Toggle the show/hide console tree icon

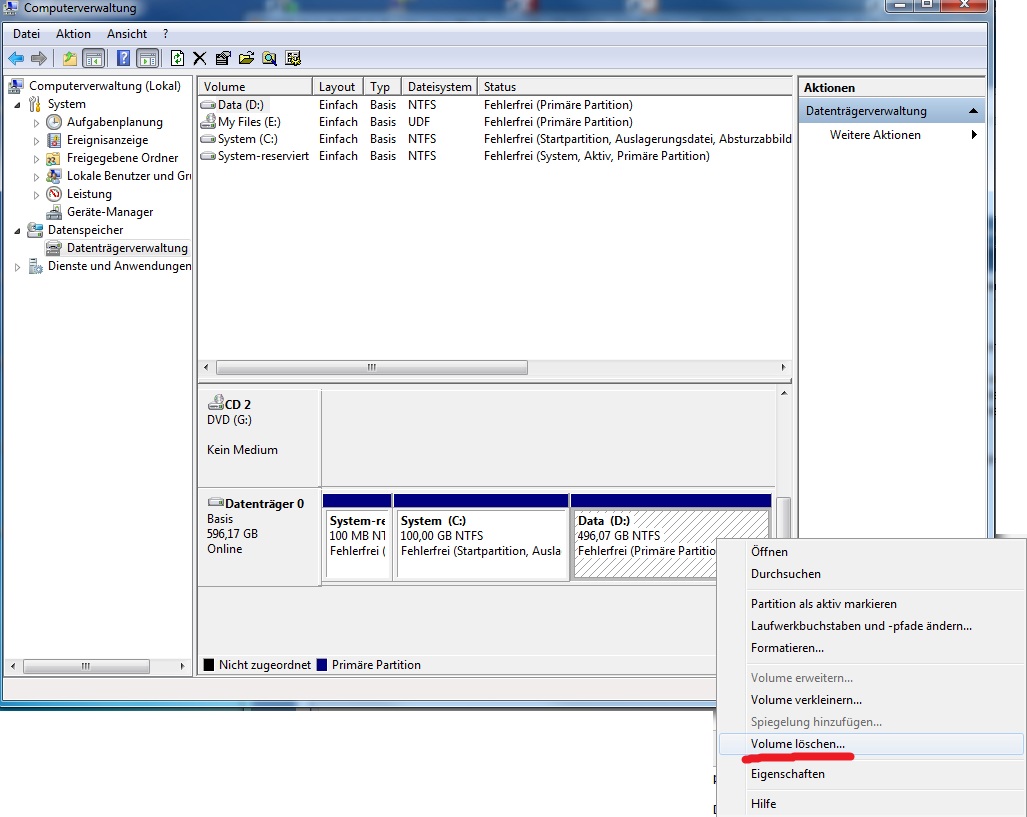coord(94,59)
